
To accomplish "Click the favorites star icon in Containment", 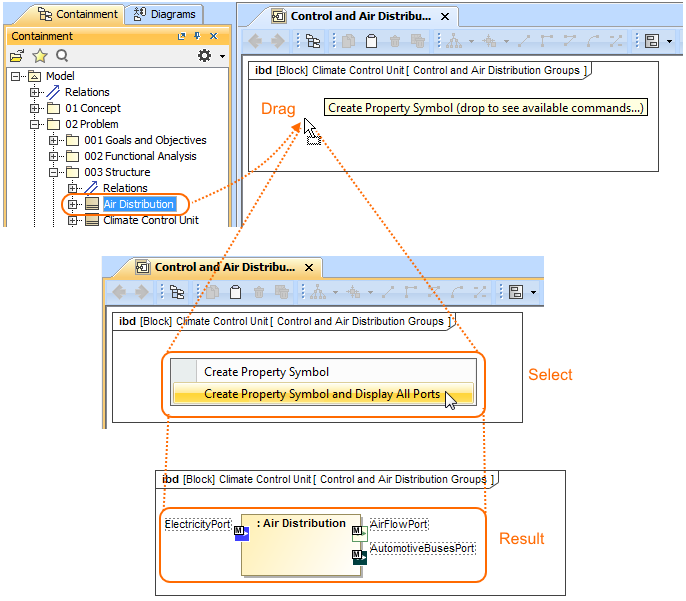I will pos(40,56).
